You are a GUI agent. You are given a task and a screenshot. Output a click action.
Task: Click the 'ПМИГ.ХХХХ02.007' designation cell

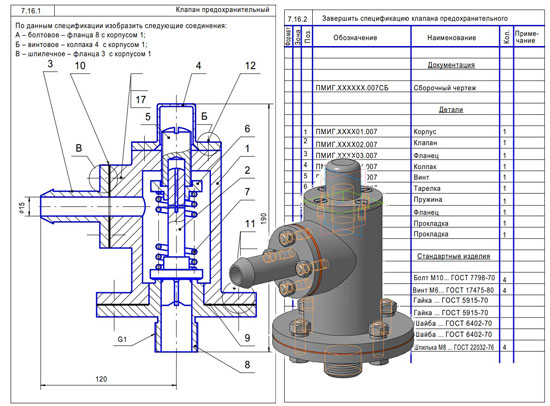(x=346, y=144)
